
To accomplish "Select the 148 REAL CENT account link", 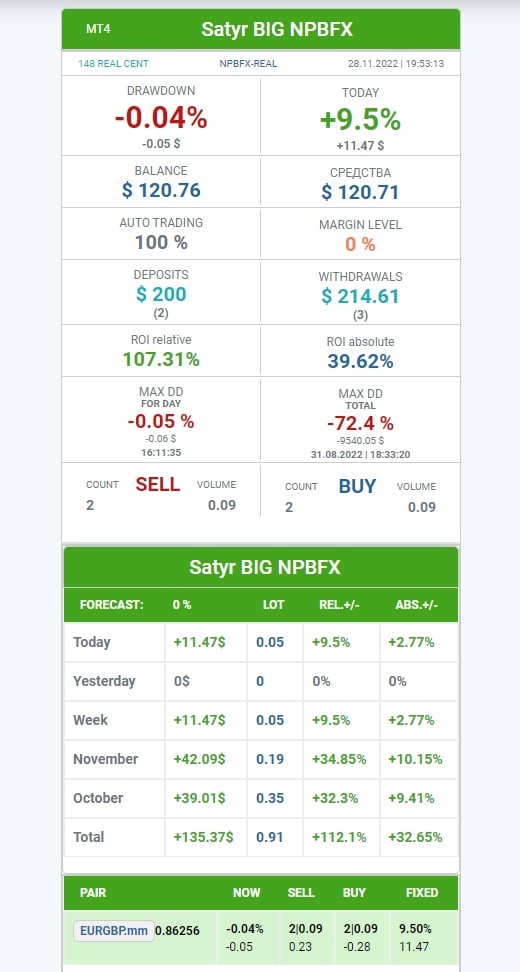I will click(x=113, y=63).
